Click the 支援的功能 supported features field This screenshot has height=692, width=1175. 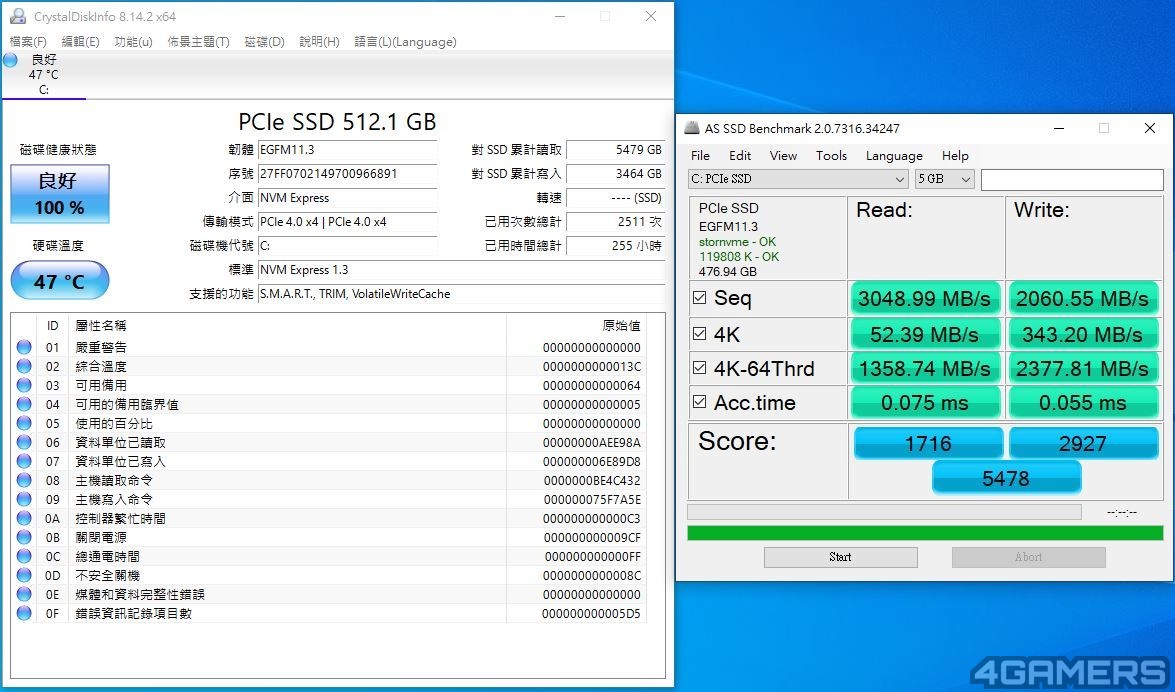point(462,294)
